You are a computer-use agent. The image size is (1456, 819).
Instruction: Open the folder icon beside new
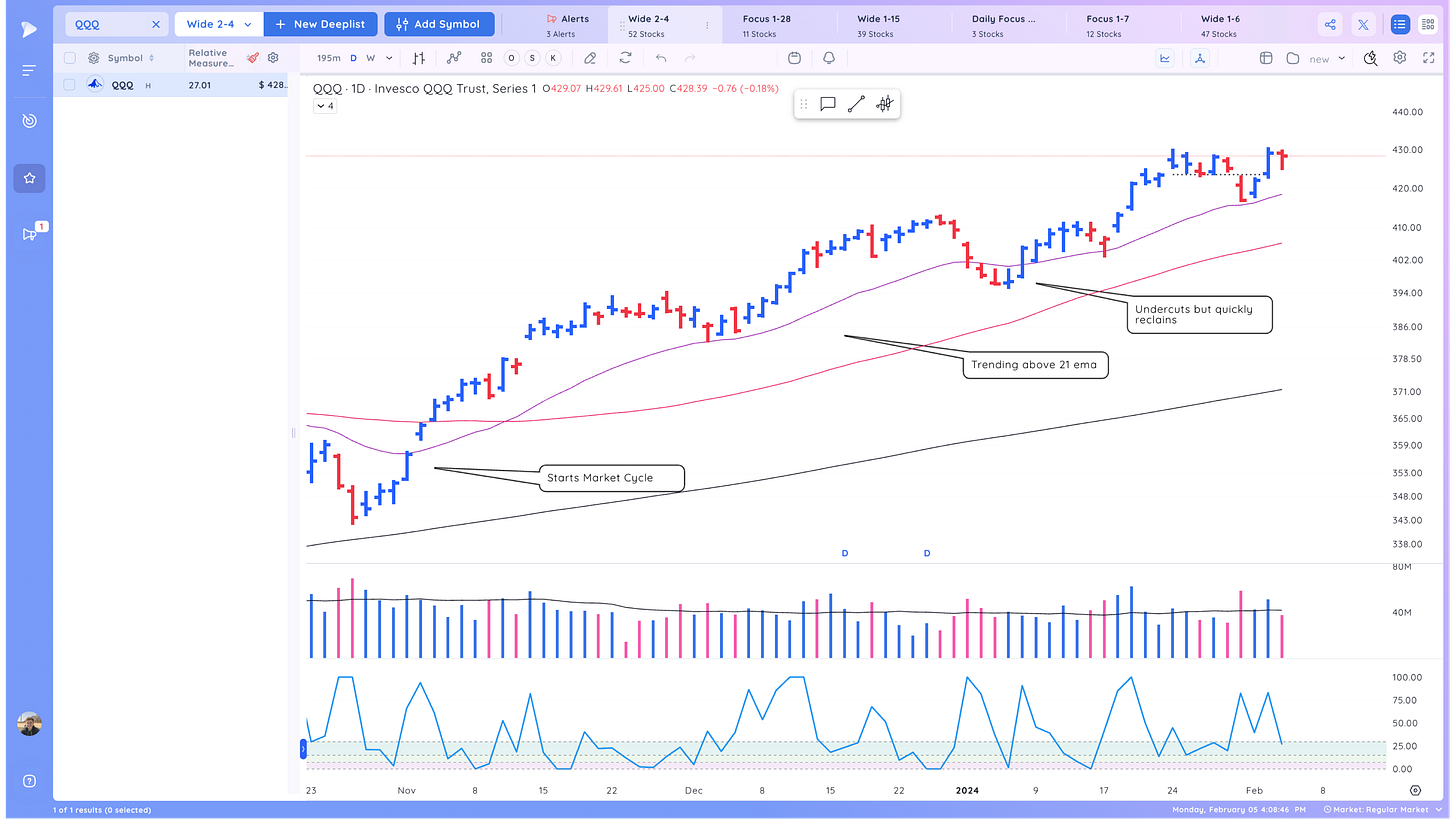(x=1292, y=58)
